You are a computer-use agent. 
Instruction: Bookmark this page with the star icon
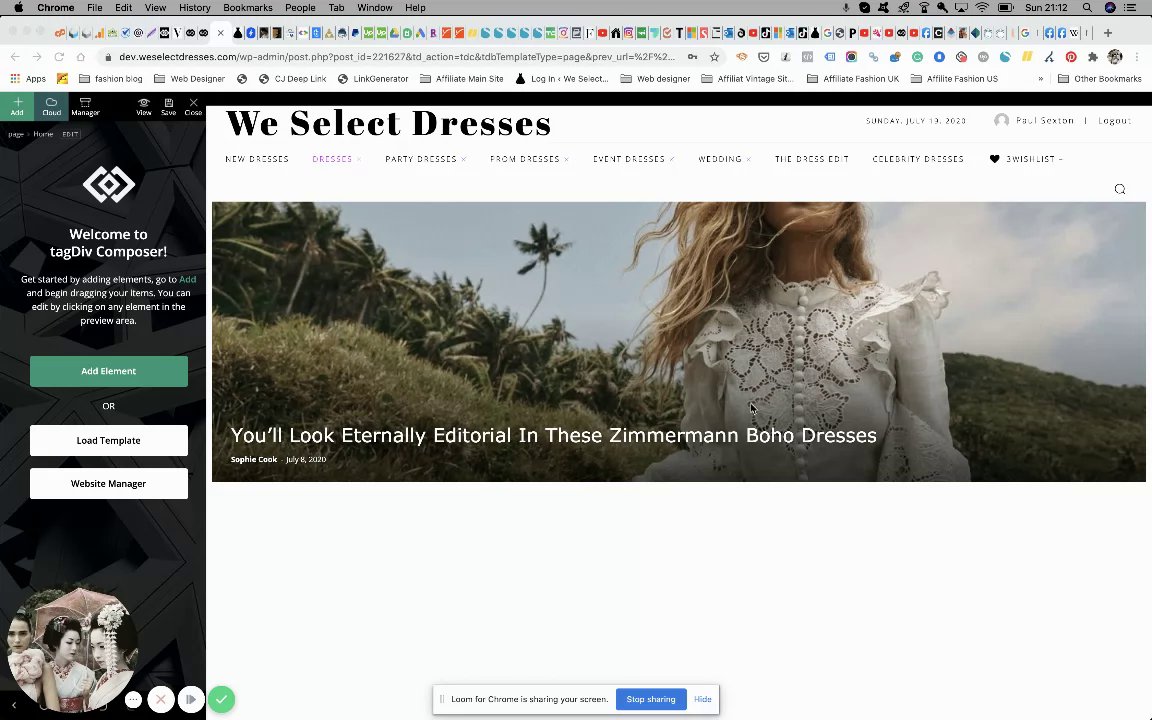point(714,57)
